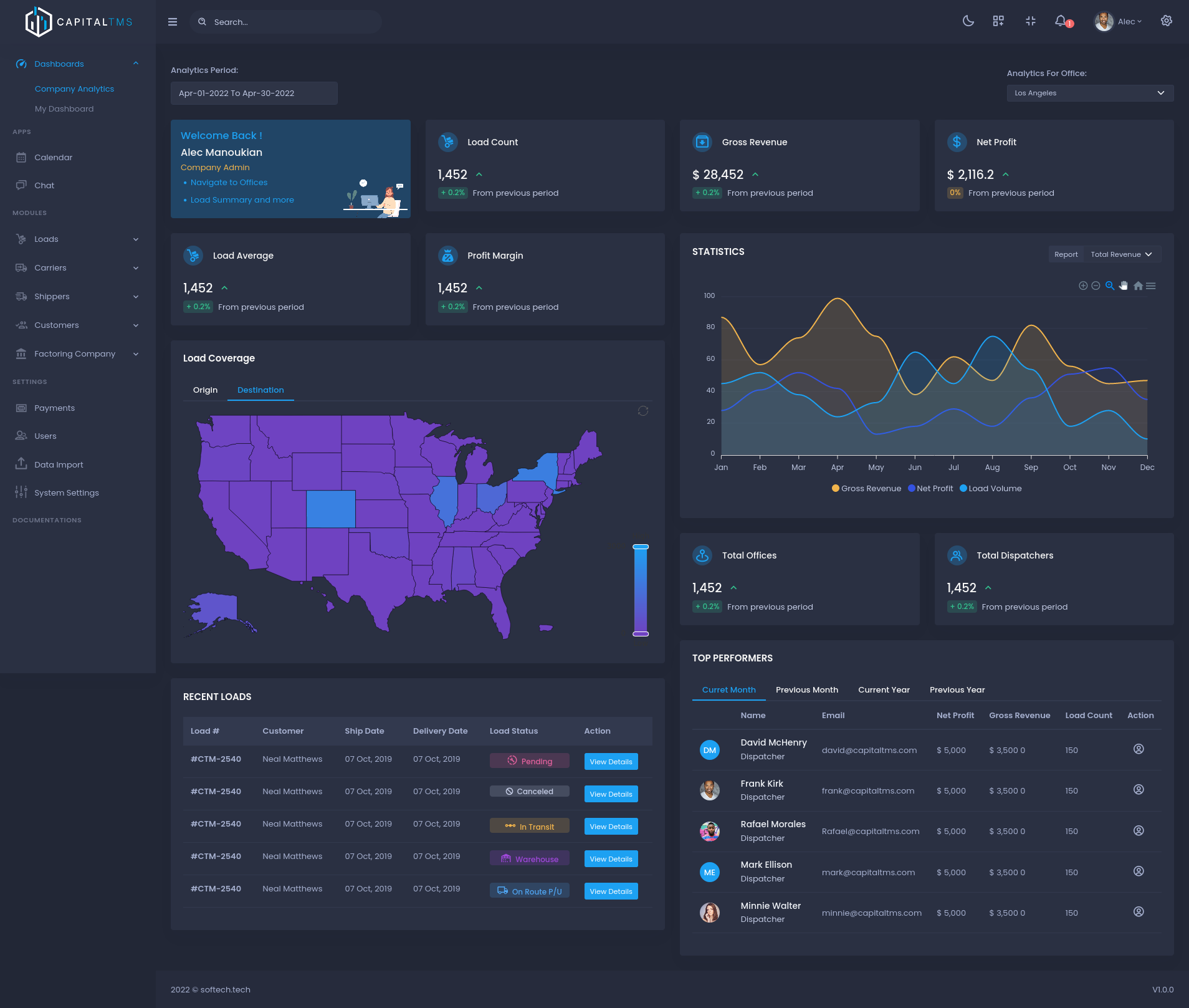1189x1008 pixels.
Task: Click the hamburger menu icon
Action: tap(173, 22)
